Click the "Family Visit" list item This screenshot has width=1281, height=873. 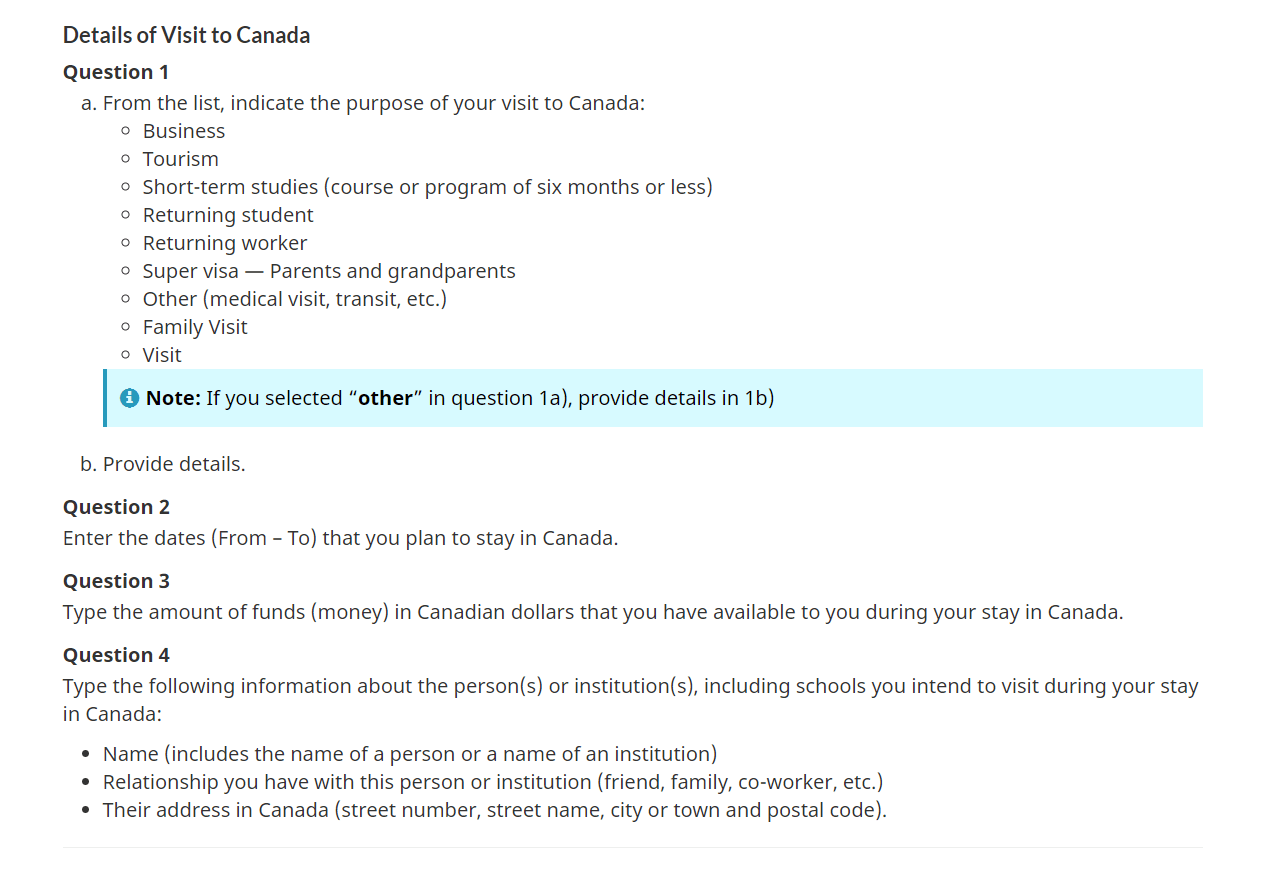[195, 327]
